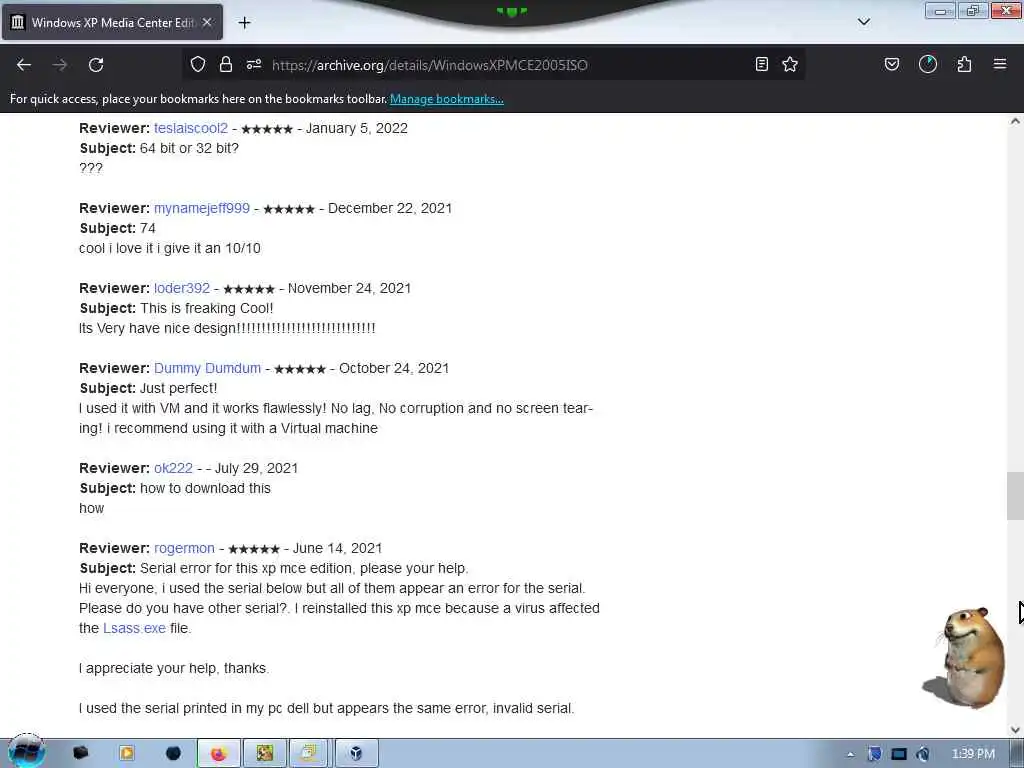Save page to Pocket
Image resolution: width=1024 pixels, height=768 pixels.
[x=892, y=64]
